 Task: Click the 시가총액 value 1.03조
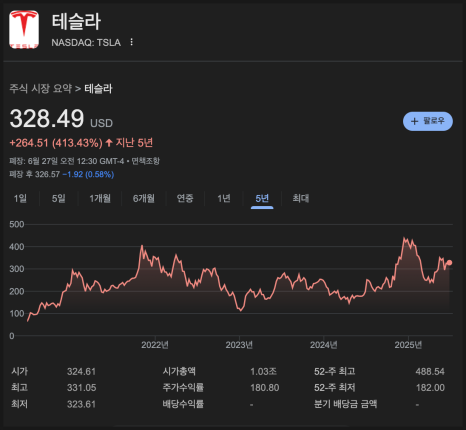pos(263,371)
